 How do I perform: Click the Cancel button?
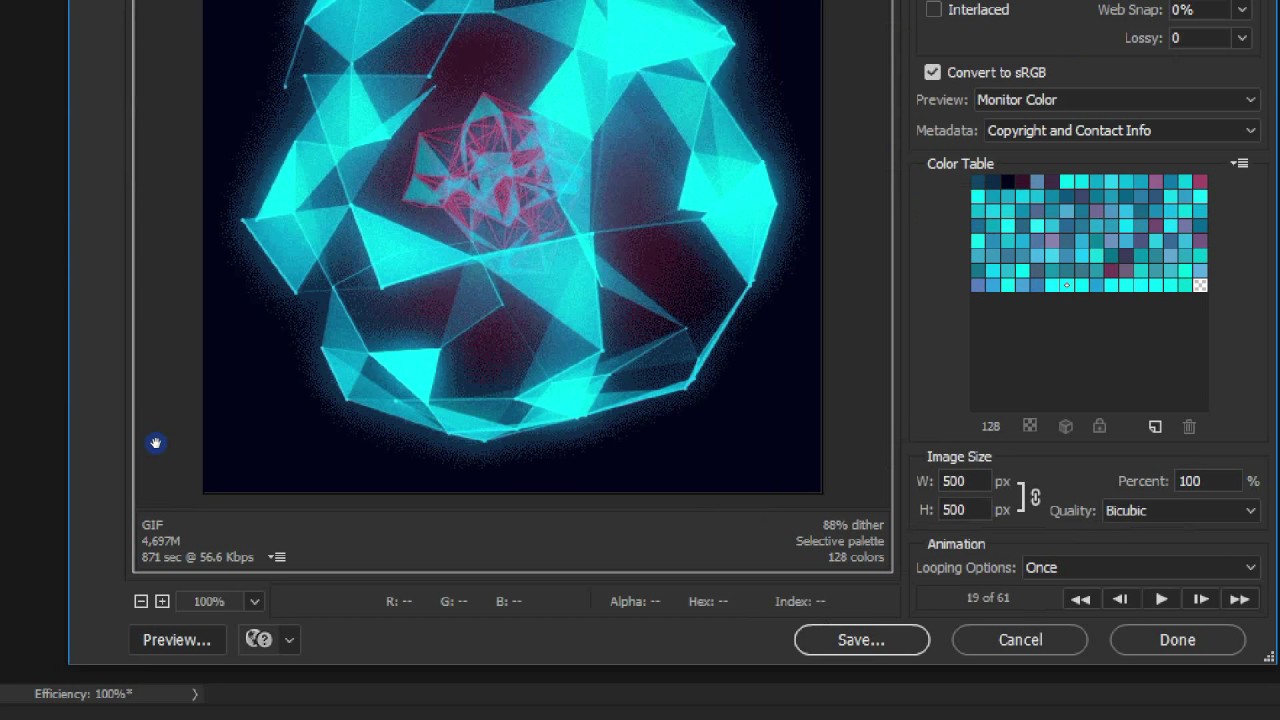tap(1020, 640)
